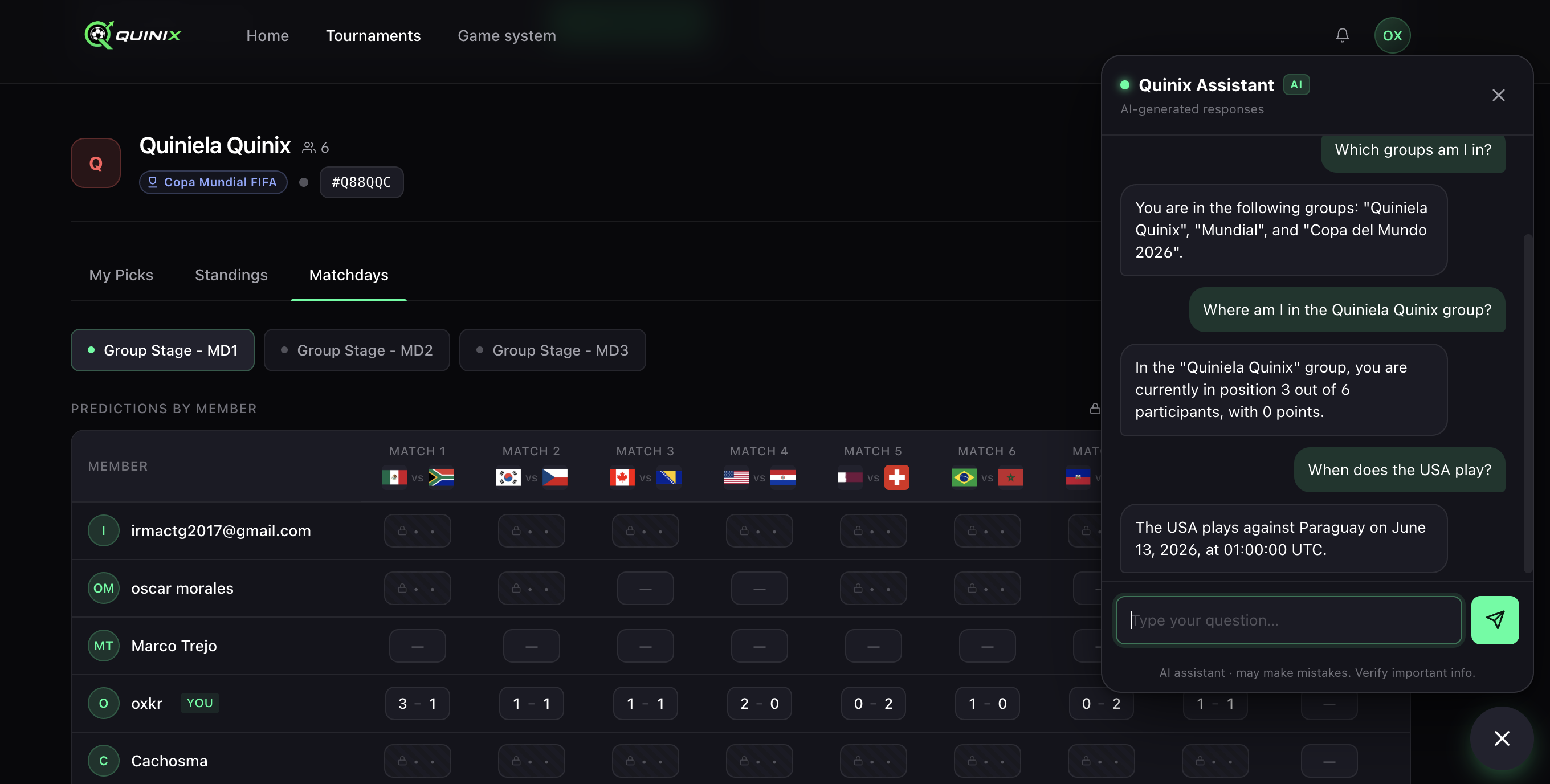Click the Bosnia flag in Match 3
Image resolution: width=1550 pixels, height=784 pixels.
pos(668,477)
